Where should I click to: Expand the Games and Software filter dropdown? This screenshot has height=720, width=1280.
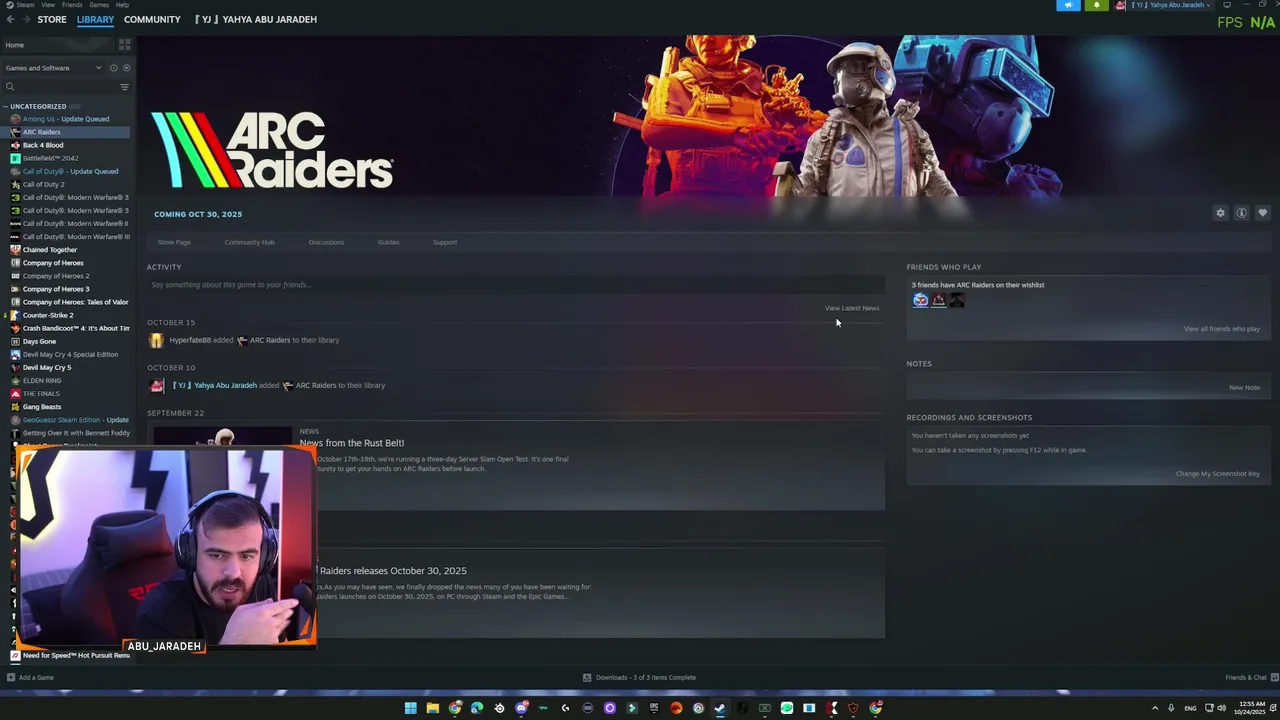(x=53, y=68)
